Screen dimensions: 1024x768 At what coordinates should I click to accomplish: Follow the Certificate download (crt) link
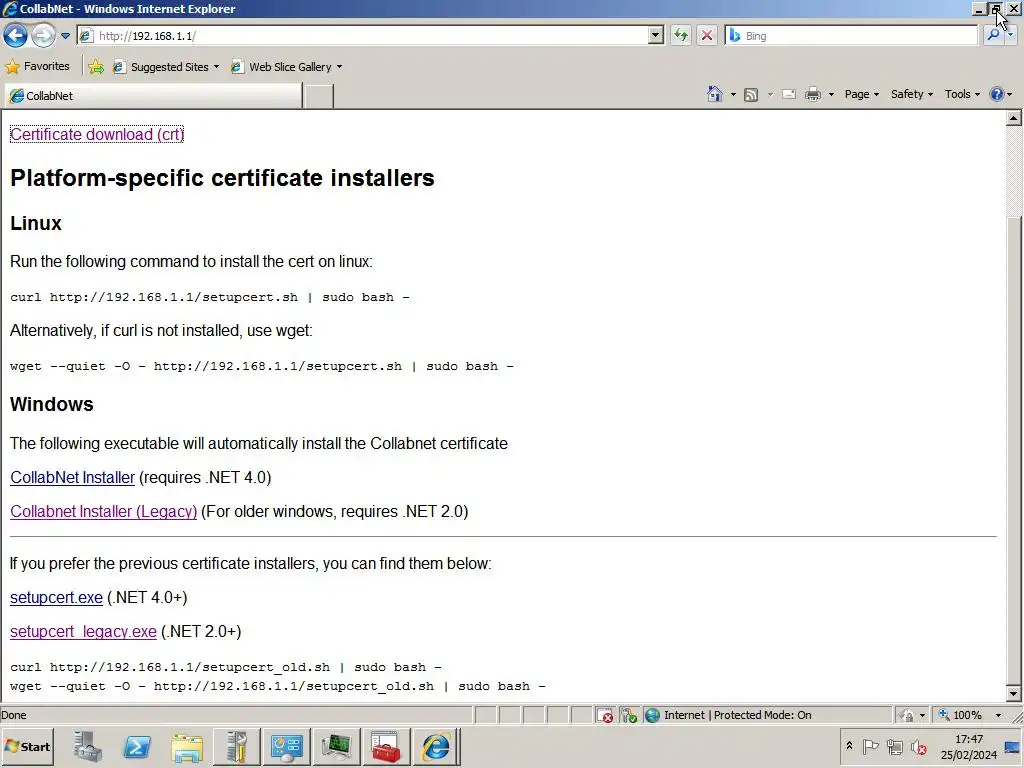(97, 135)
